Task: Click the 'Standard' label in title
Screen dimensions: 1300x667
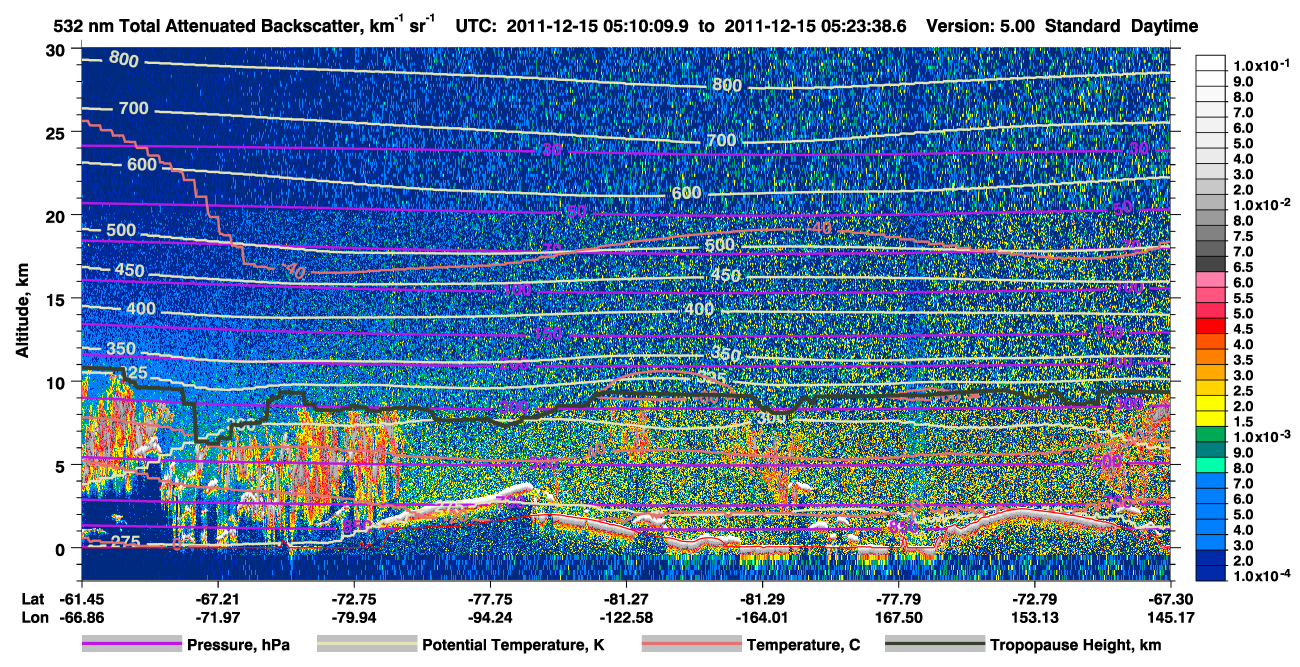Action: (1083, 27)
